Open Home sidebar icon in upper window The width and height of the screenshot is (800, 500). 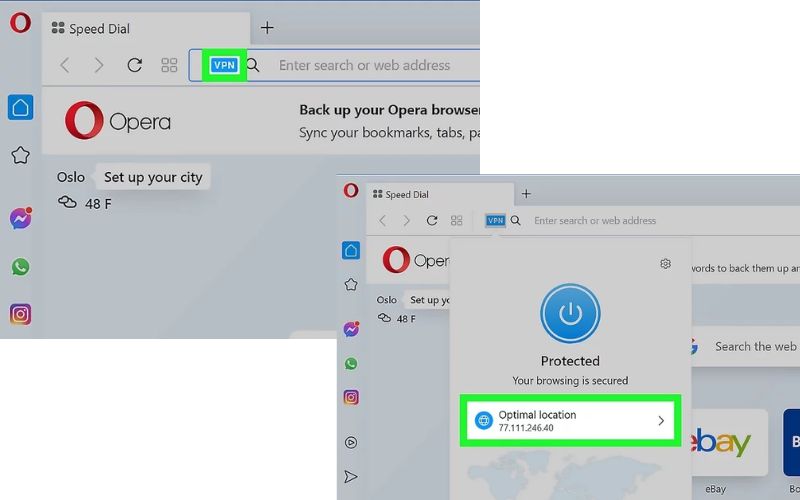tap(20, 107)
